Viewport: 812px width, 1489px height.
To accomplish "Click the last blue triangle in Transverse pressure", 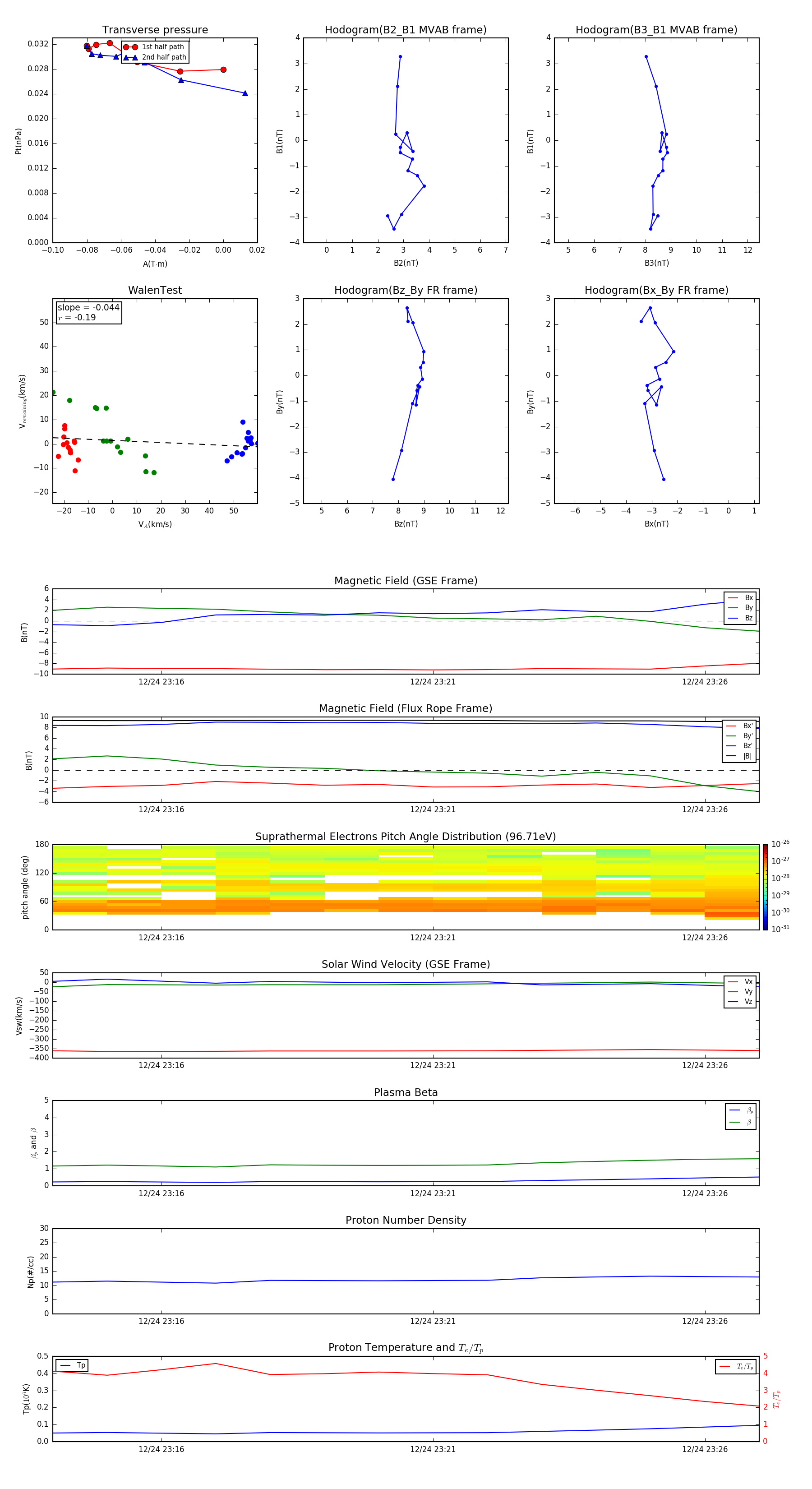I will click(x=245, y=93).
